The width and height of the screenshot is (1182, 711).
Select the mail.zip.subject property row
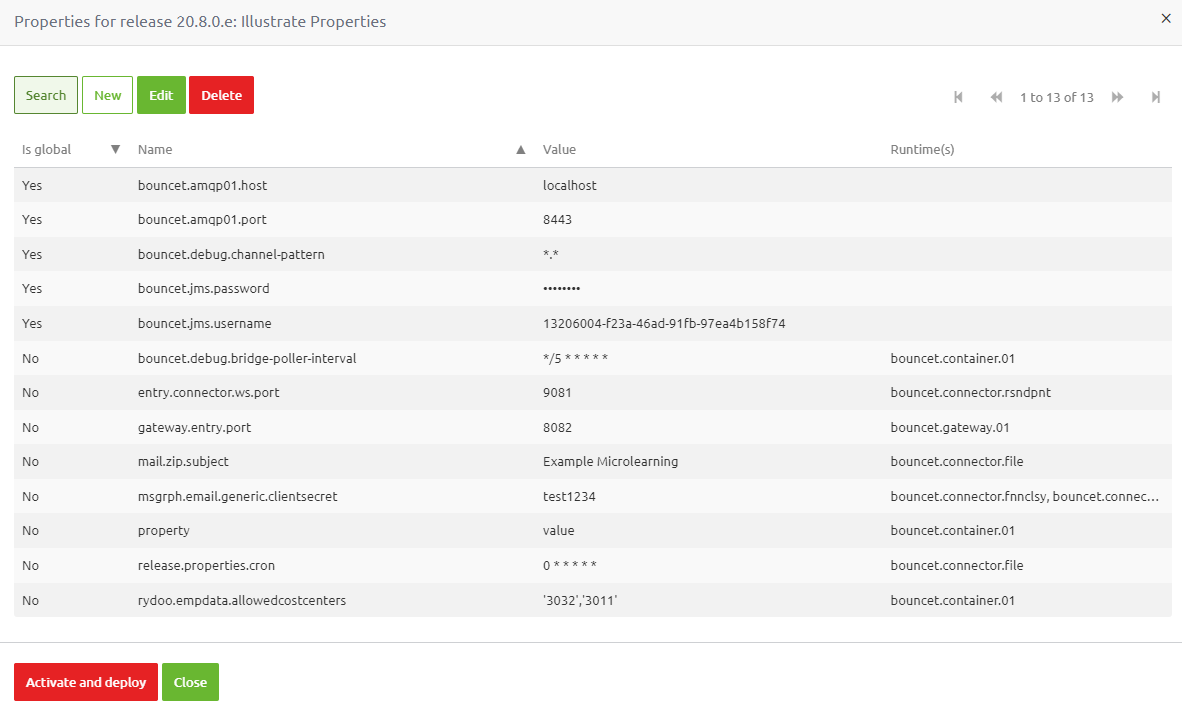pyautogui.click(x=400, y=461)
